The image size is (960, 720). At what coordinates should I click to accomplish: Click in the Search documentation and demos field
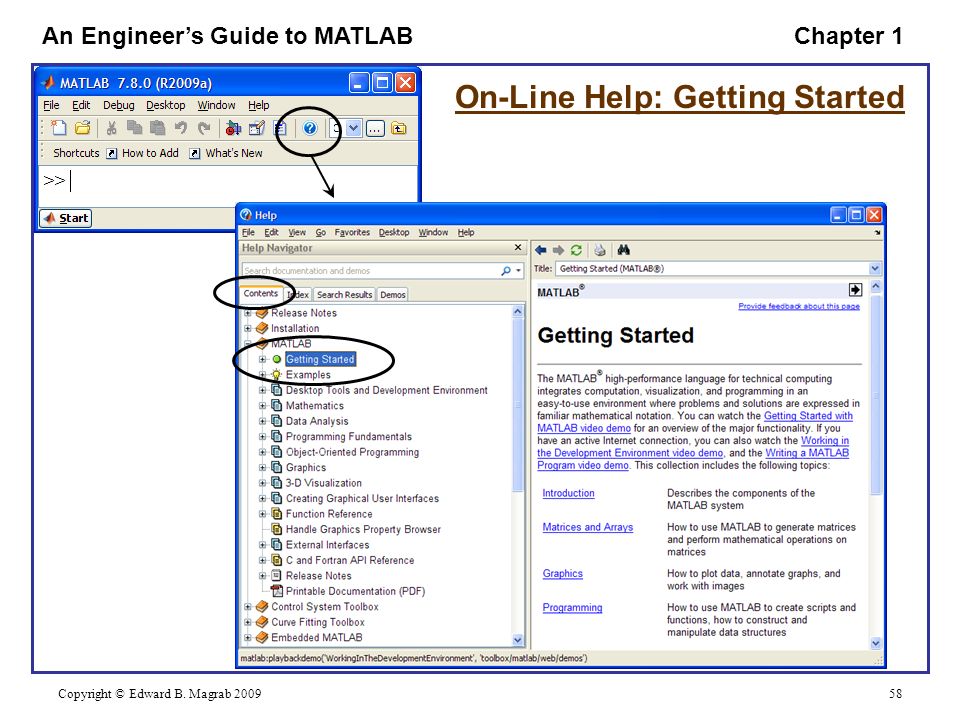coord(370,271)
